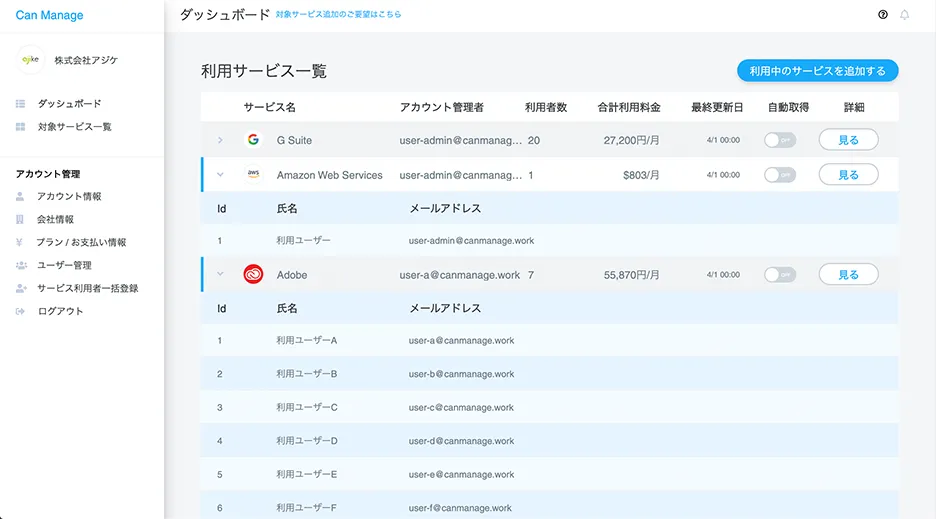Click the 詳細 column header
936x519 pixels.
[x=854, y=108]
